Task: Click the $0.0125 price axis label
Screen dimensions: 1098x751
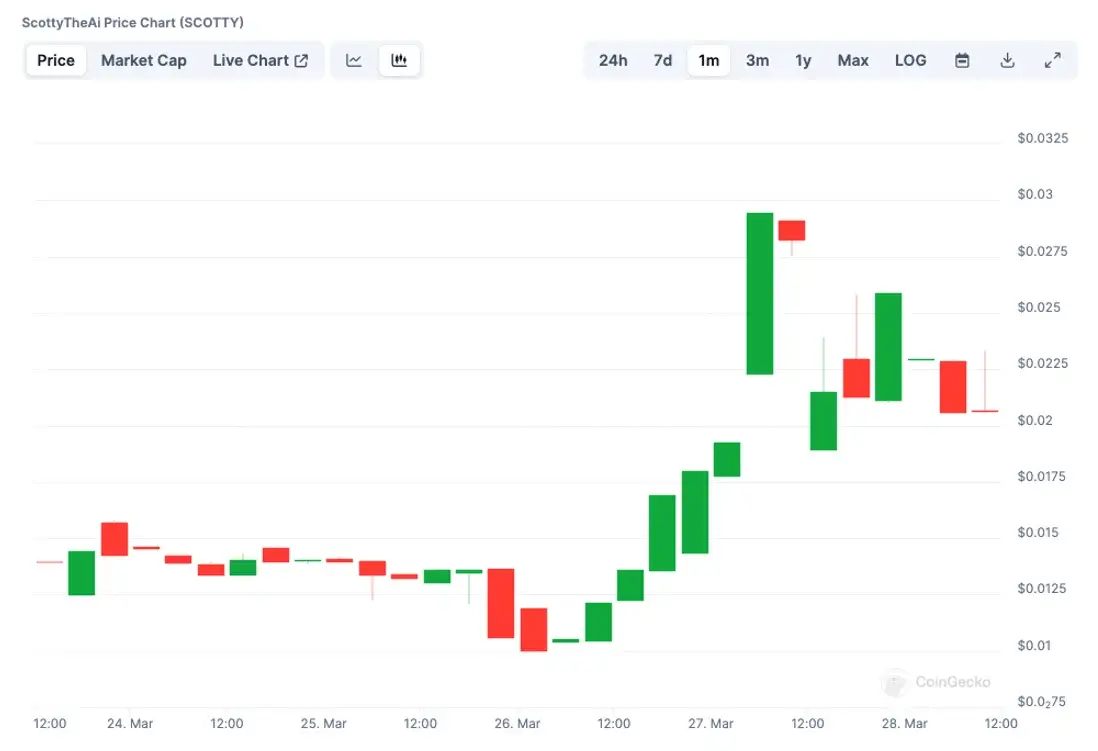Action: tap(1042, 588)
